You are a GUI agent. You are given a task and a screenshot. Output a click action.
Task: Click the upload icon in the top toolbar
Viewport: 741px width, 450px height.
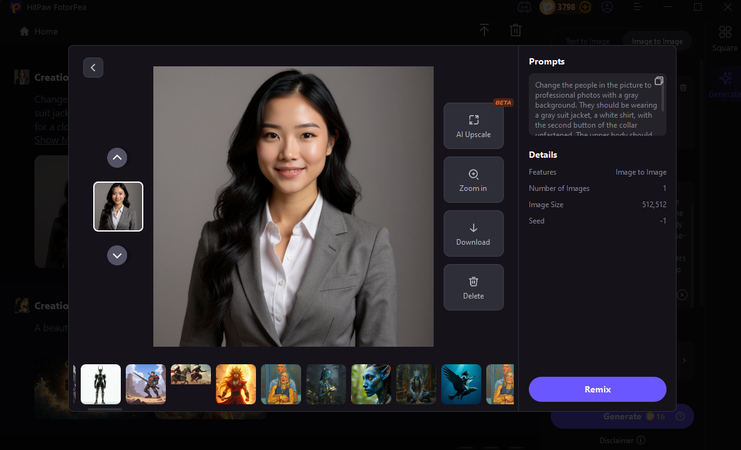click(x=484, y=31)
